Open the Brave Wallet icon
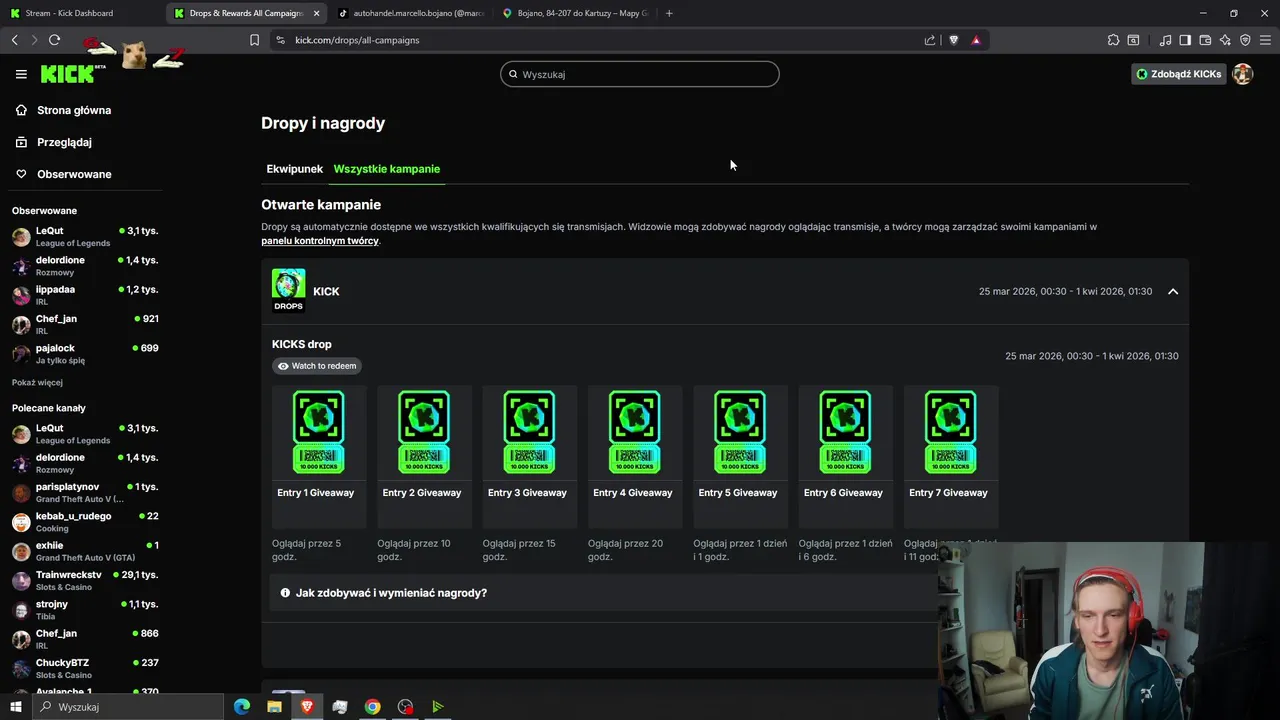Image resolution: width=1280 pixels, height=720 pixels. (x=1205, y=40)
